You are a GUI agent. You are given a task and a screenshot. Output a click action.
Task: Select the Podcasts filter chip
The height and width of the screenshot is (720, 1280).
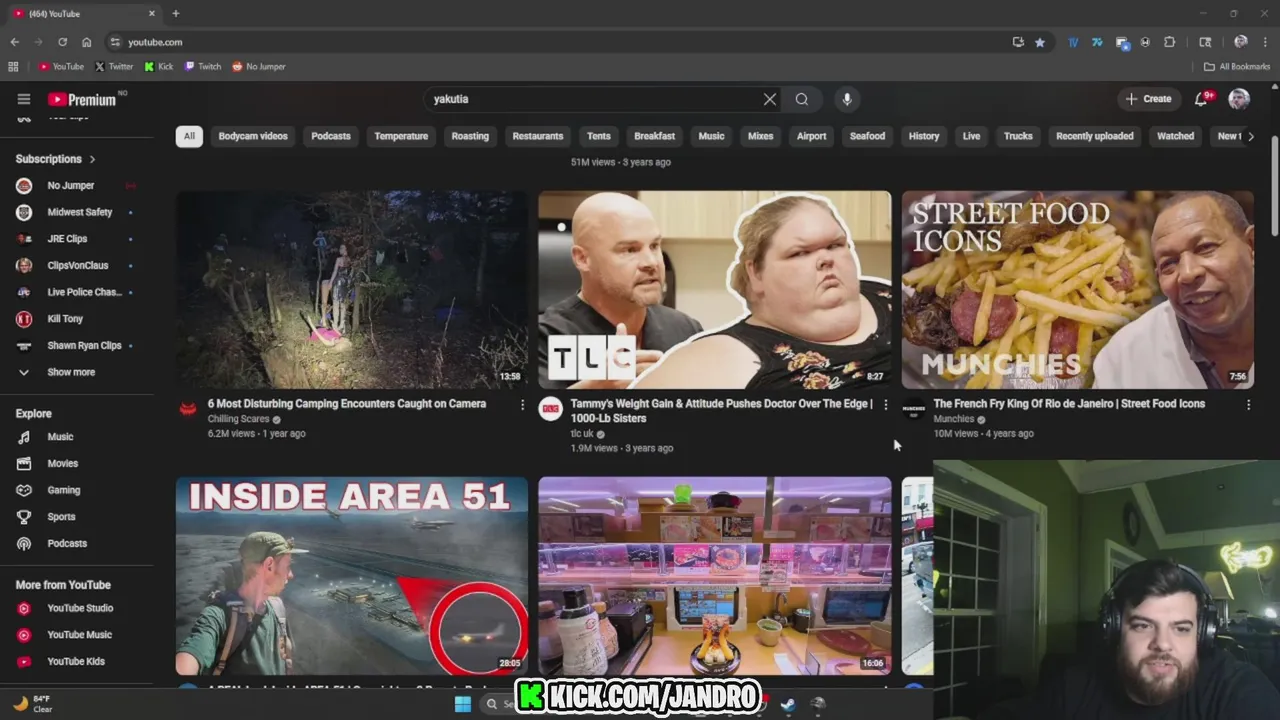coord(331,136)
